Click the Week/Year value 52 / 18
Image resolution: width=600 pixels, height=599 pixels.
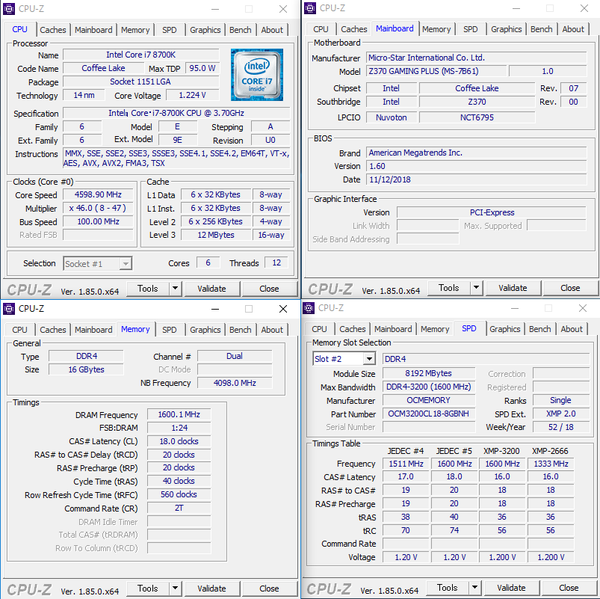pyautogui.click(x=561, y=427)
